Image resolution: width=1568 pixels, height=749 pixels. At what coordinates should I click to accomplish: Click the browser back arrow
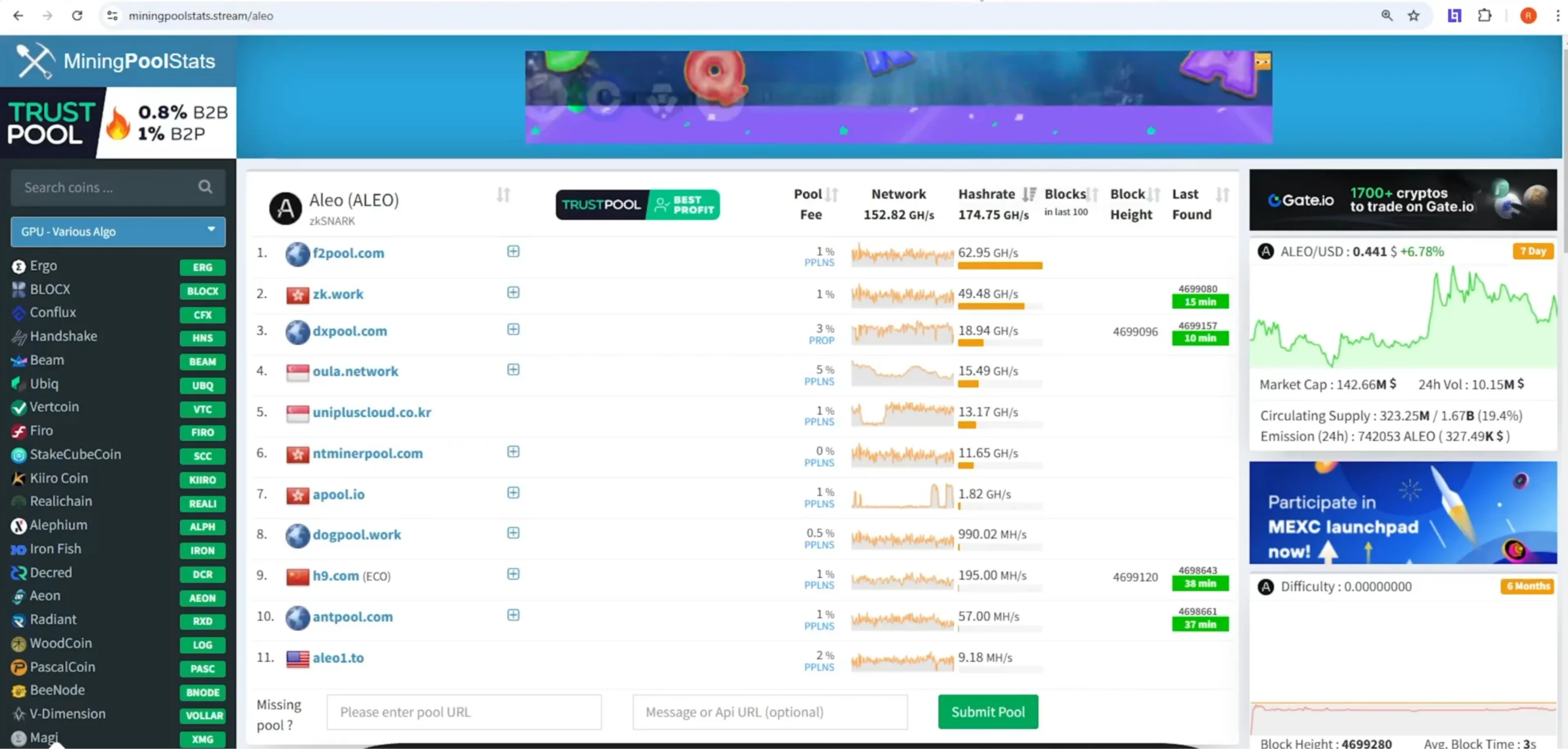18,15
